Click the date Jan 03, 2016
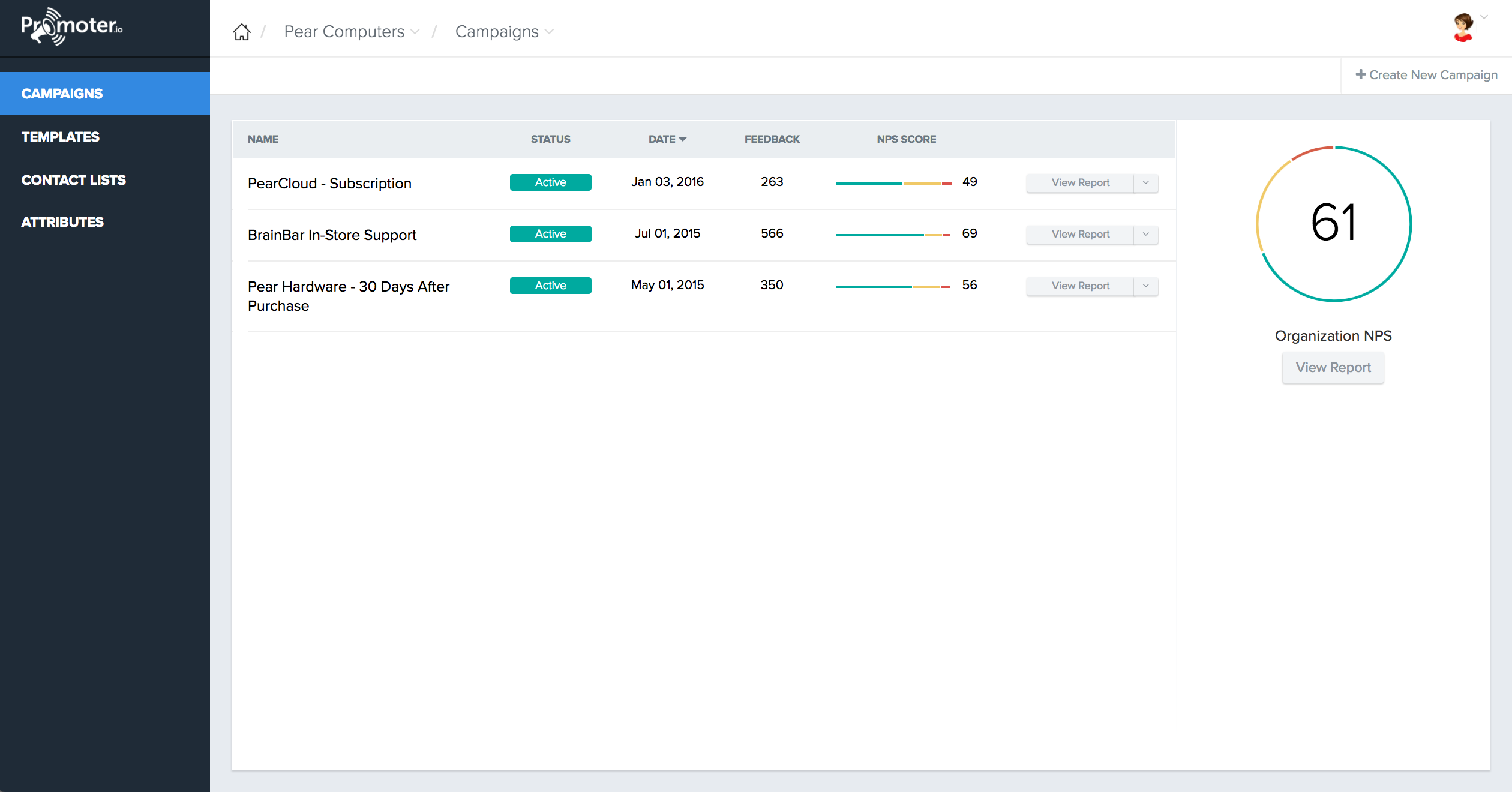The image size is (1512, 792). pos(667,182)
